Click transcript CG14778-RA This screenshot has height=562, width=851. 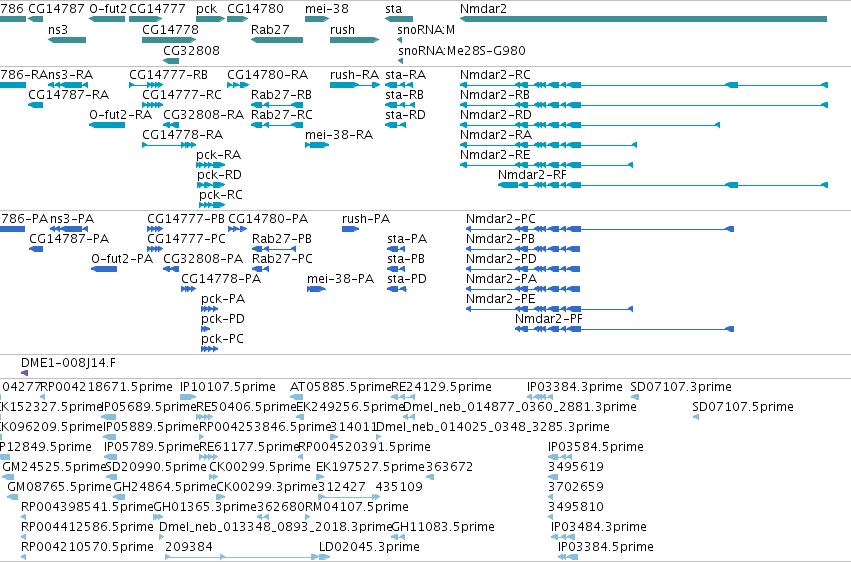click(x=182, y=135)
